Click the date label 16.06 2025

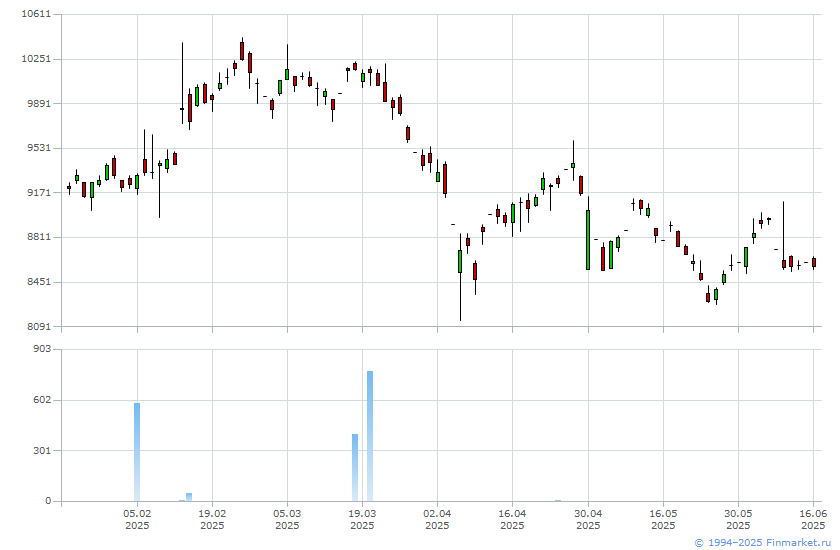(x=813, y=519)
